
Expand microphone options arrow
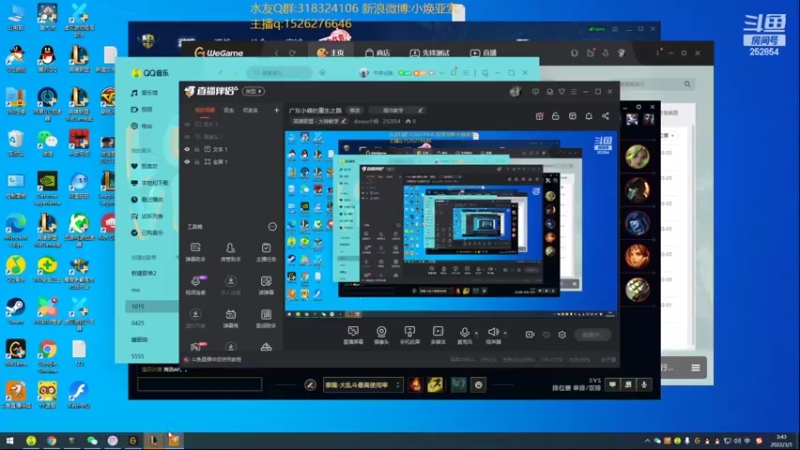(477, 333)
